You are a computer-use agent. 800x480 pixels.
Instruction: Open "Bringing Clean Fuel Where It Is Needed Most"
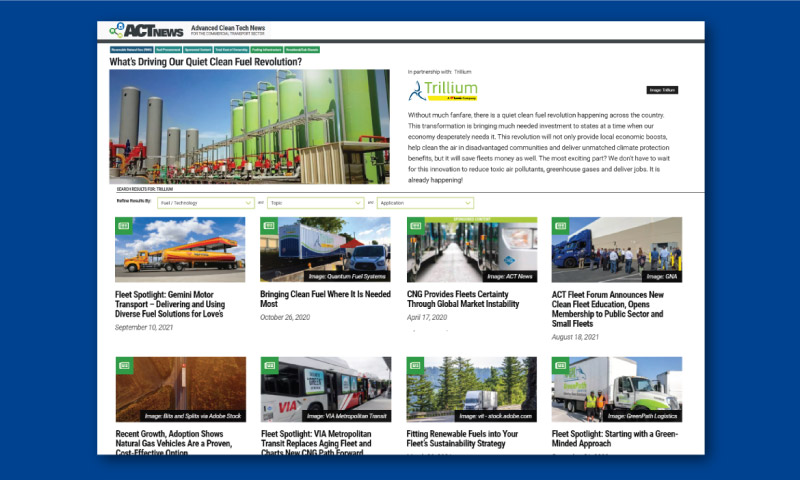[326, 299]
